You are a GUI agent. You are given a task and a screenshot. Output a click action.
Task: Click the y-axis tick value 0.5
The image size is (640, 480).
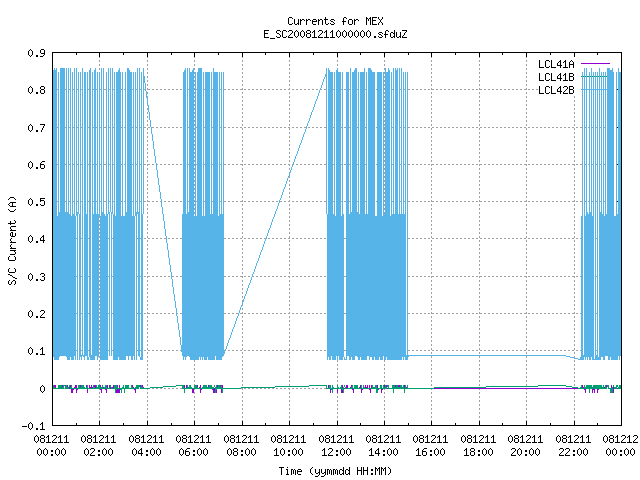click(x=36, y=202)
